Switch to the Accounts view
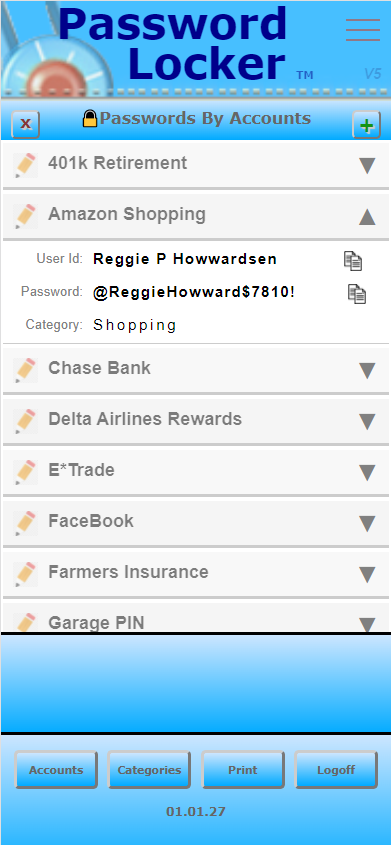This screenshot has height=845, width=391. point(56,770)
